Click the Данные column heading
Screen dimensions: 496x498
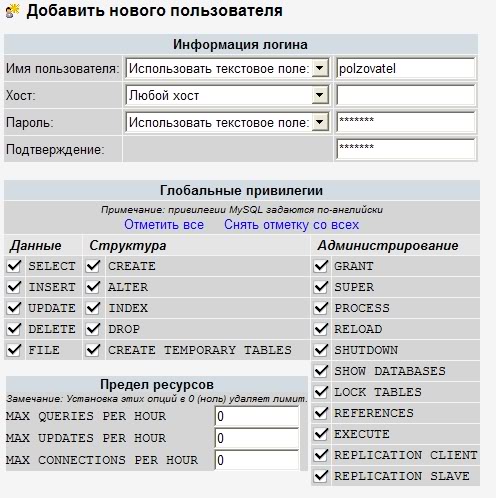coord(35,246)
